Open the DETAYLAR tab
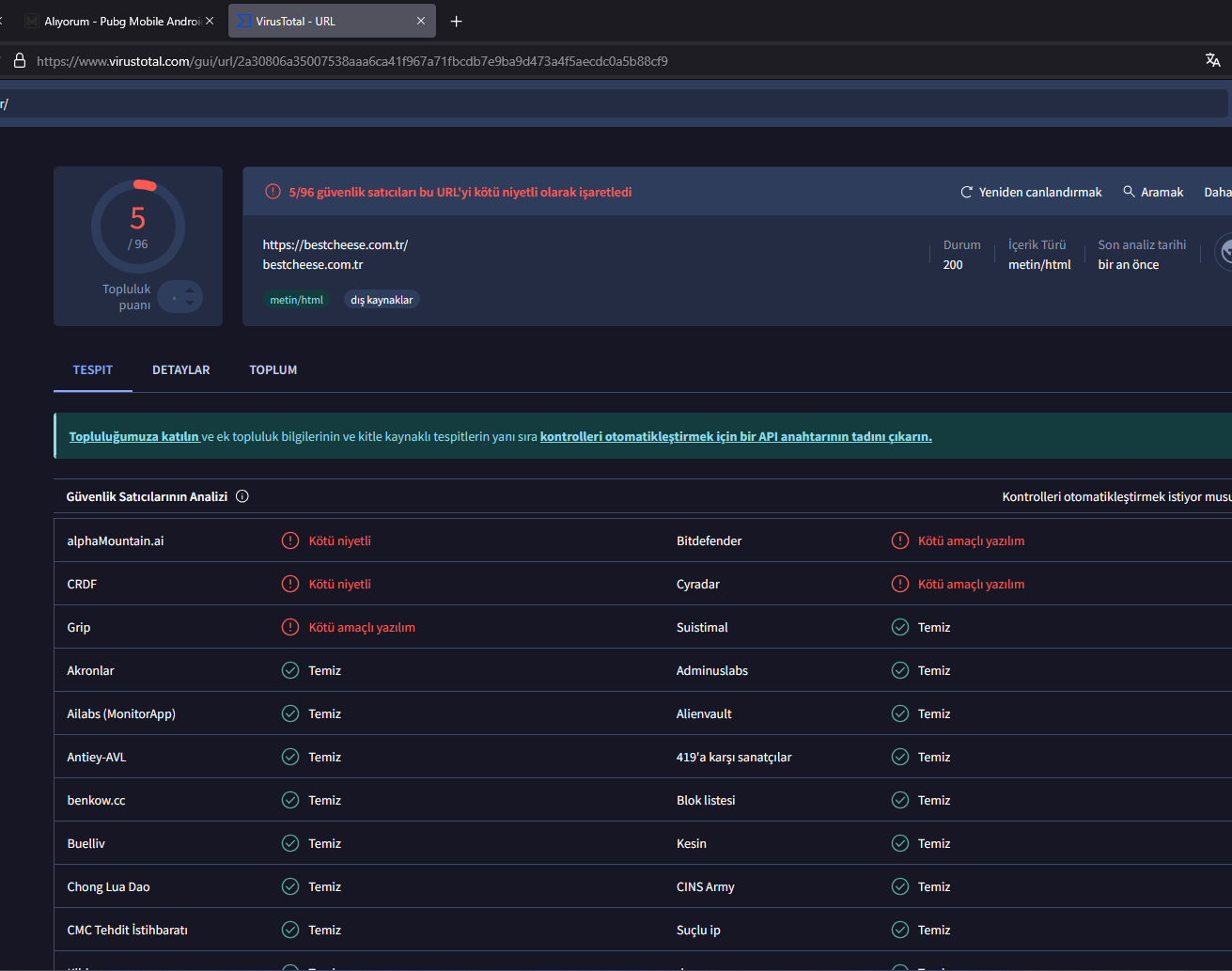1232x971 pixels. [x=181, y=369]
